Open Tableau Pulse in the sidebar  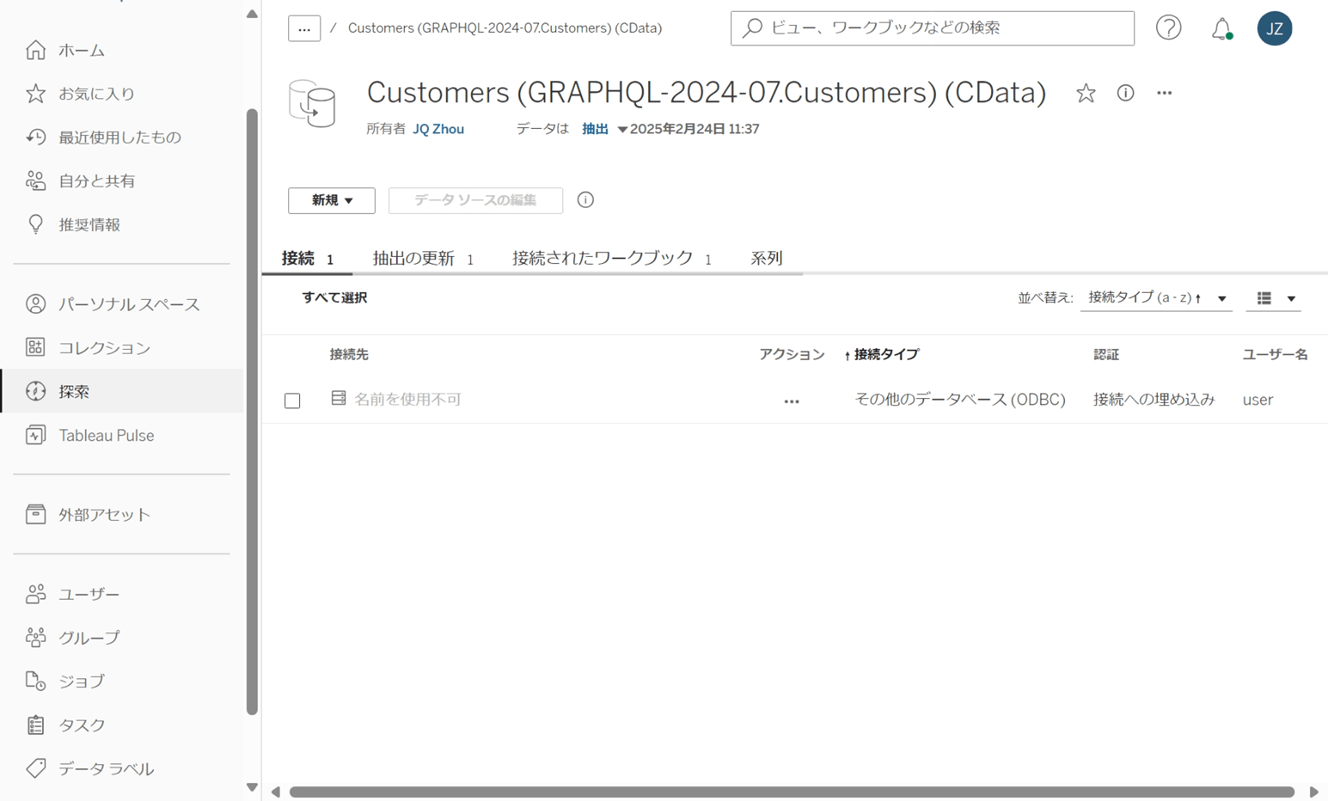click(122, 435)
